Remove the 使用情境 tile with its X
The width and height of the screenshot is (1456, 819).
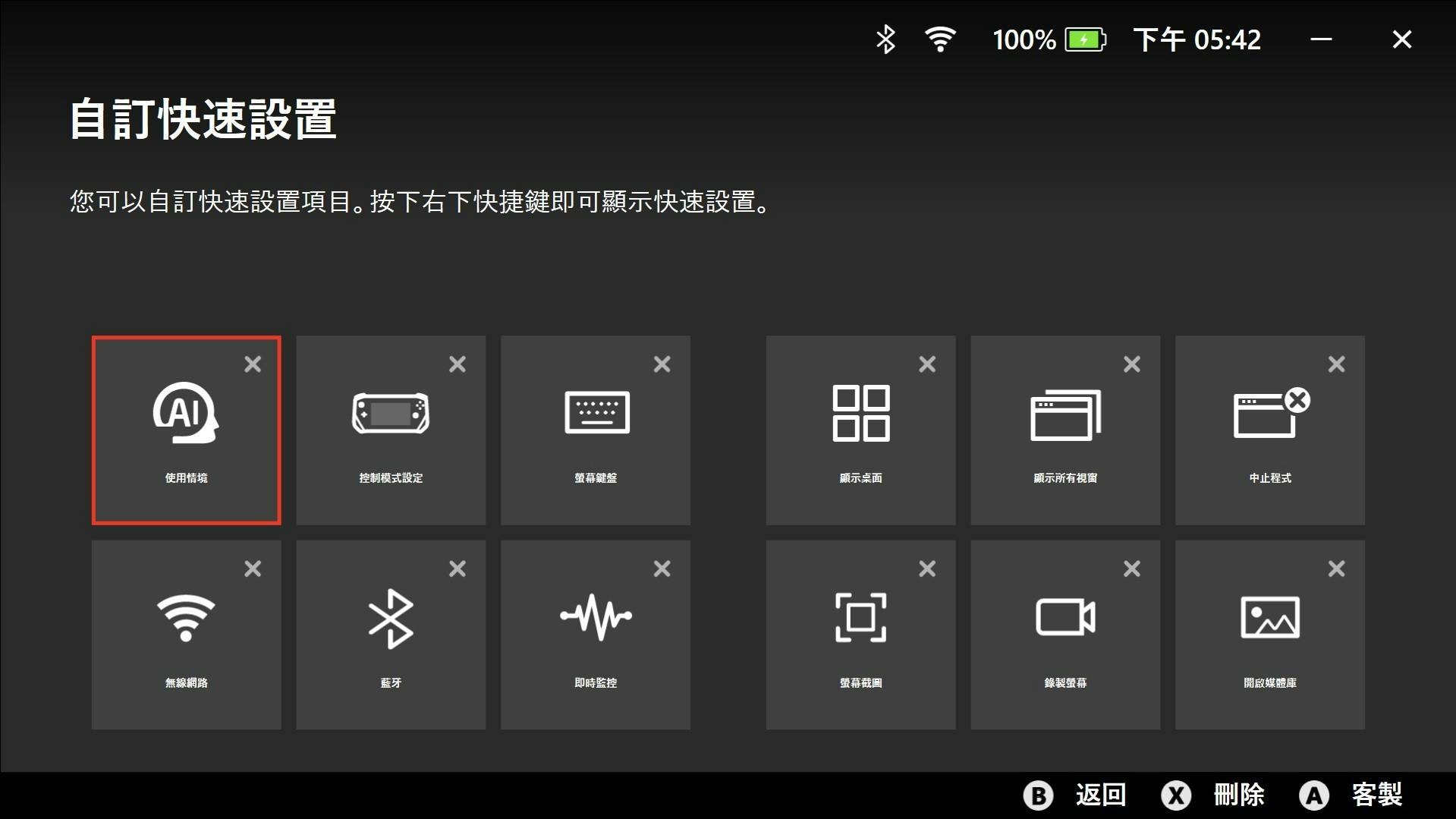tap(253, 364)
